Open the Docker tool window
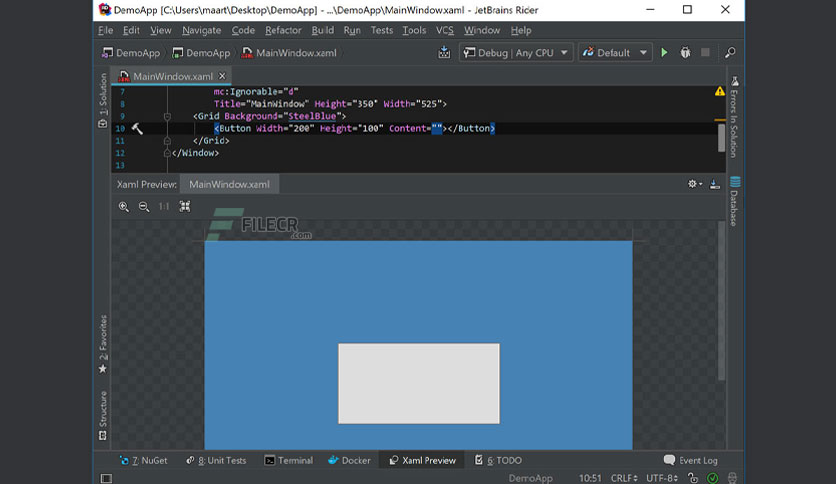The height and width of the screenshot is (484, 836). (349, 461)
